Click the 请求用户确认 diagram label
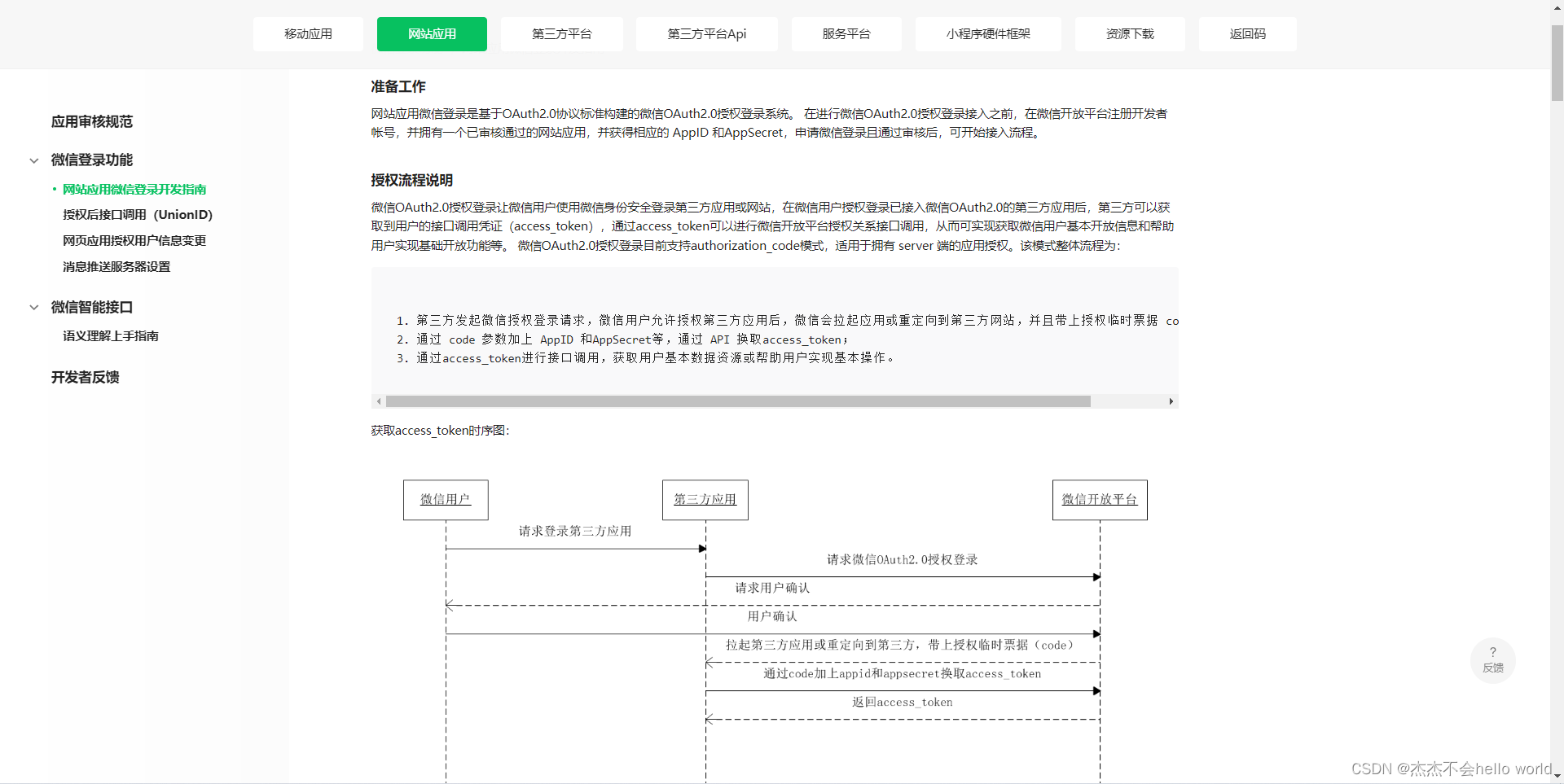Viewport: 1564px width, 784px height. [772, 588]
